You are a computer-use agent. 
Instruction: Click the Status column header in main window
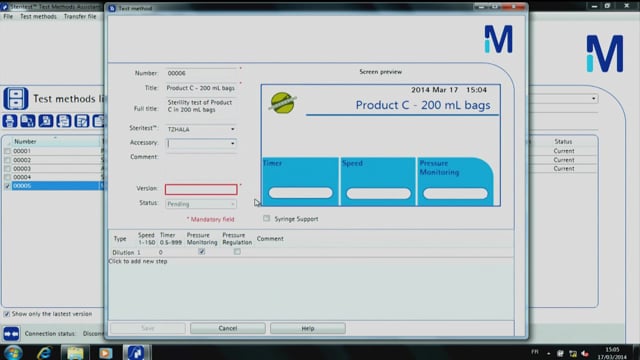pyautogui.click(x=563, y=142)
